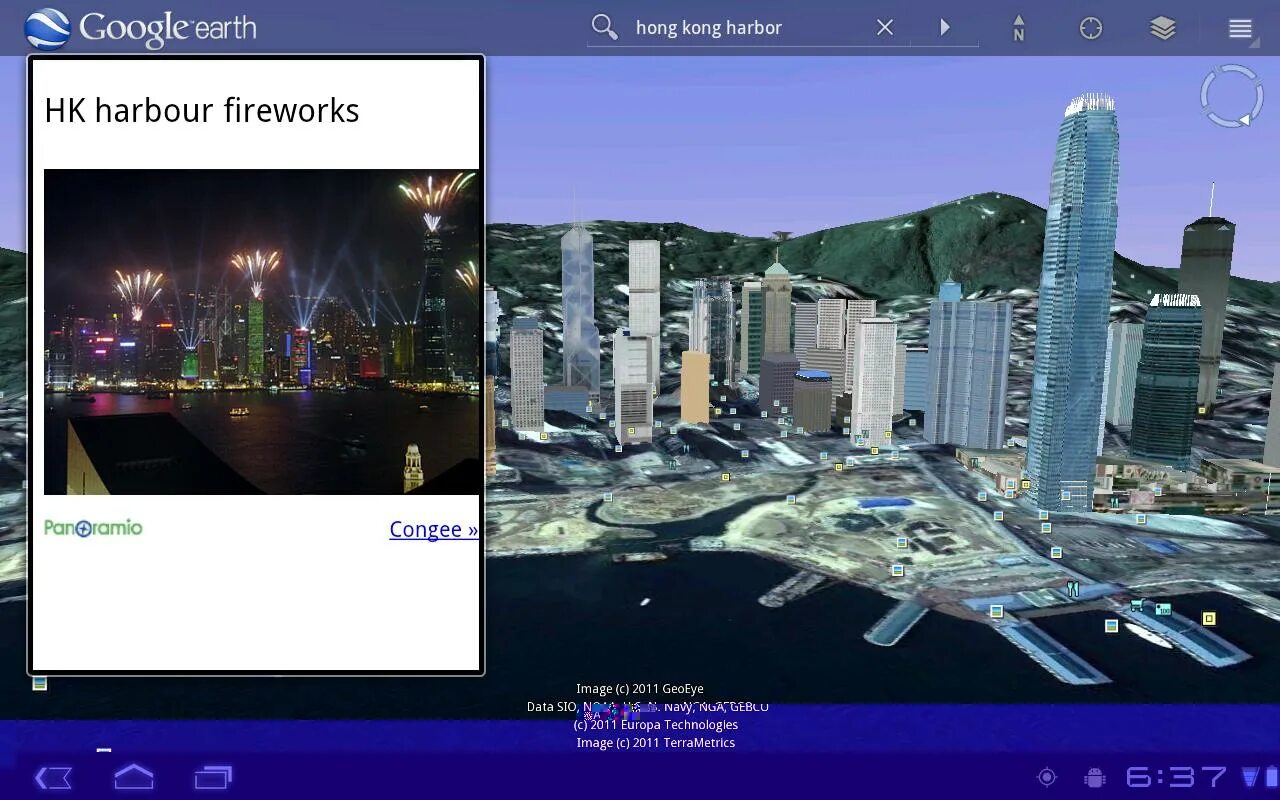This screenshot has width=1280, height=800.
Task: Tap the Android debug status icon
Action: tap(1094, 777)
